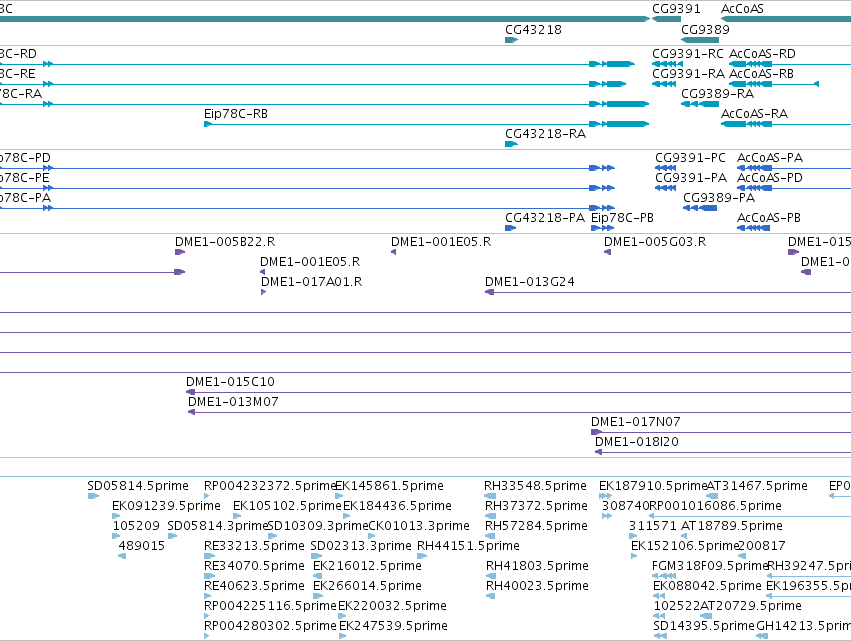Click the Eip78C-RB start arrow glyph

208,124
